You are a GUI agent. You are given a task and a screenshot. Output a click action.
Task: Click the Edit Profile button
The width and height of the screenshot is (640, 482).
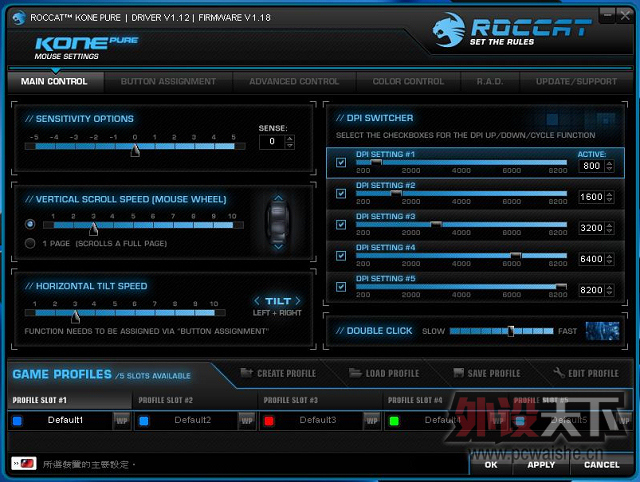[586, 373]
